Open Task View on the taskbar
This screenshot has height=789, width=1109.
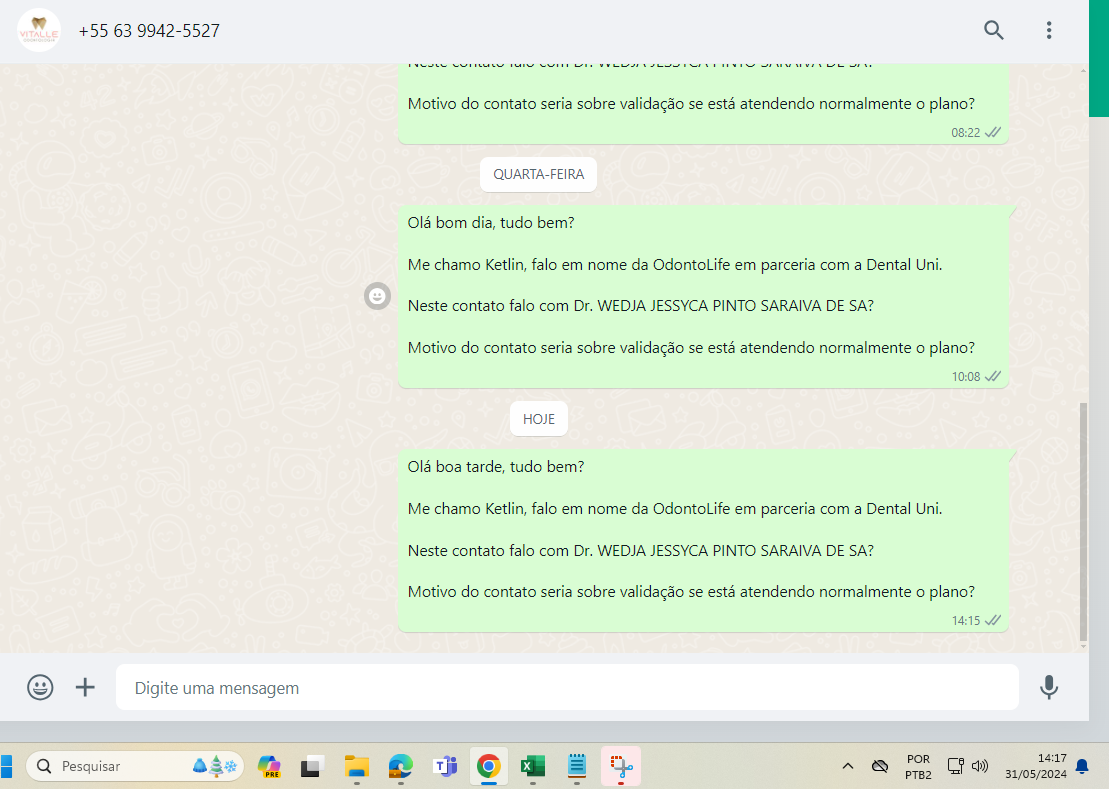[312, 766]
